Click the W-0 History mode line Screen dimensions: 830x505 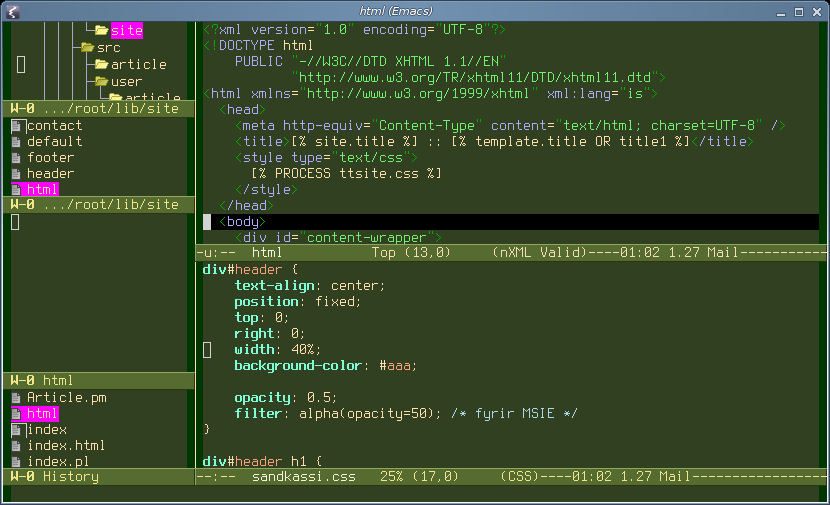click(x=99, y=476)
